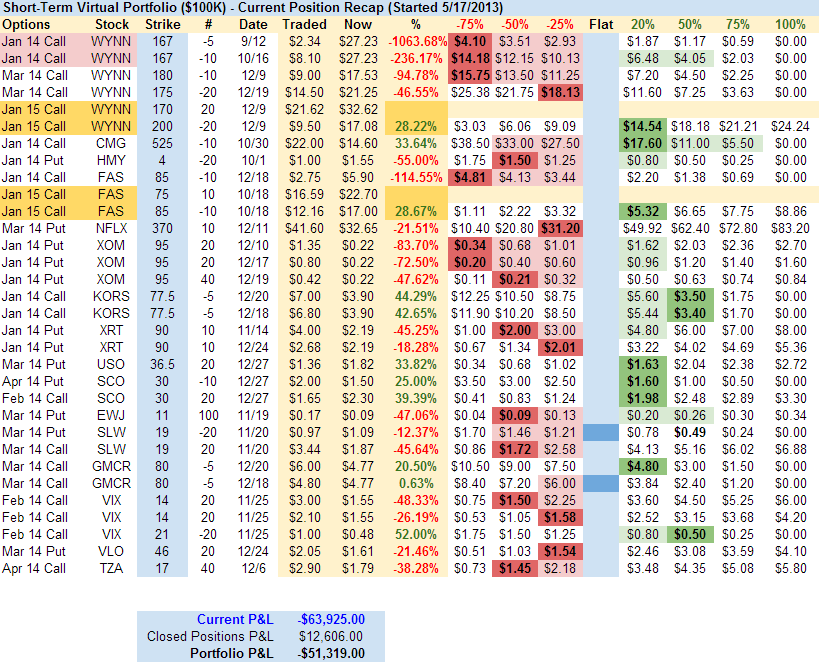Select the green highlighted $14.54 cell
Viewport: 819px width, 662px height.
tap(640, 126)
